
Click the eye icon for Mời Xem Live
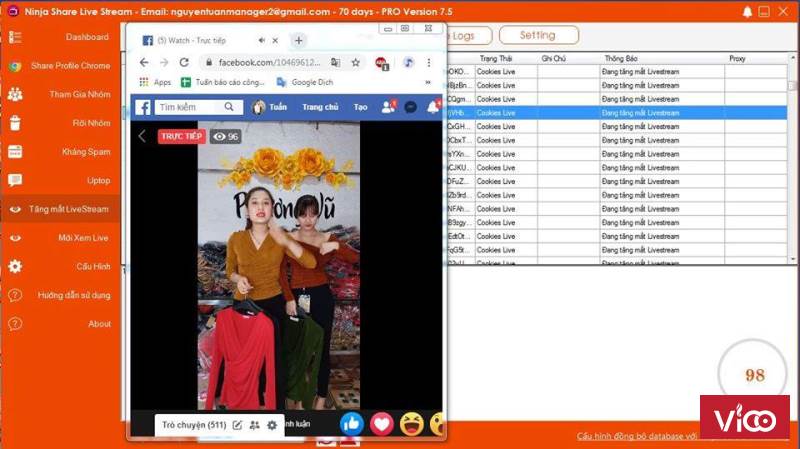click(15, 238)
